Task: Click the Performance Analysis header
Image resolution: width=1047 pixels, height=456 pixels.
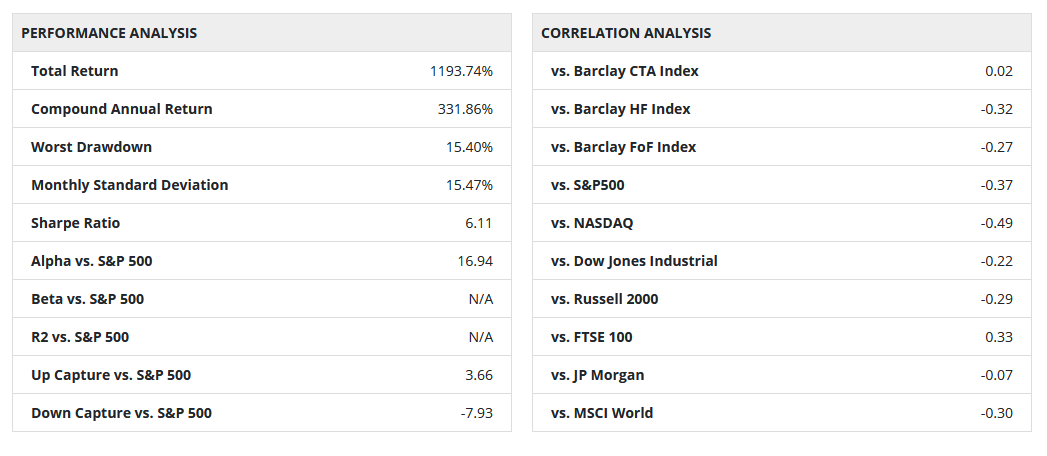Action: [x=109, y=33]
